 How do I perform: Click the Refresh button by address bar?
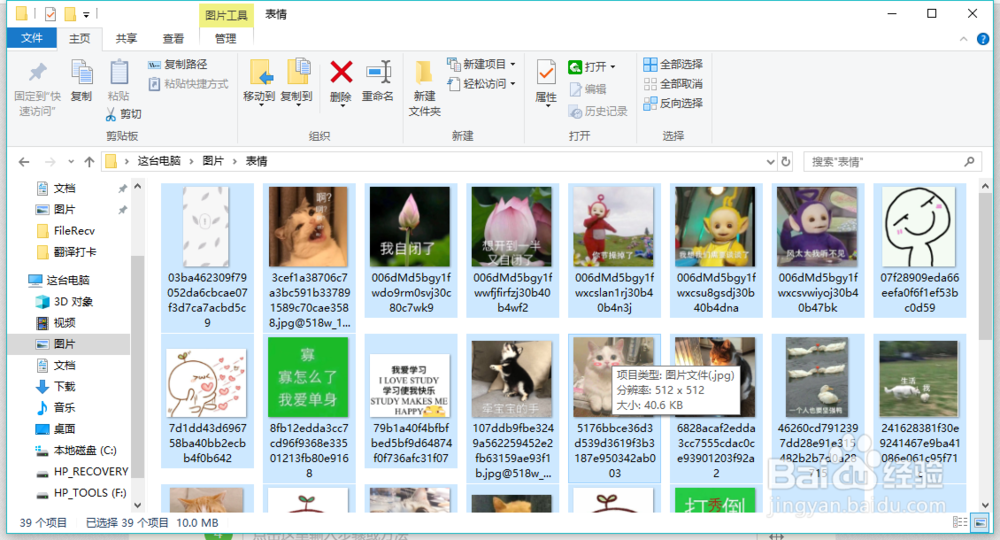click(x=786, y=162)
